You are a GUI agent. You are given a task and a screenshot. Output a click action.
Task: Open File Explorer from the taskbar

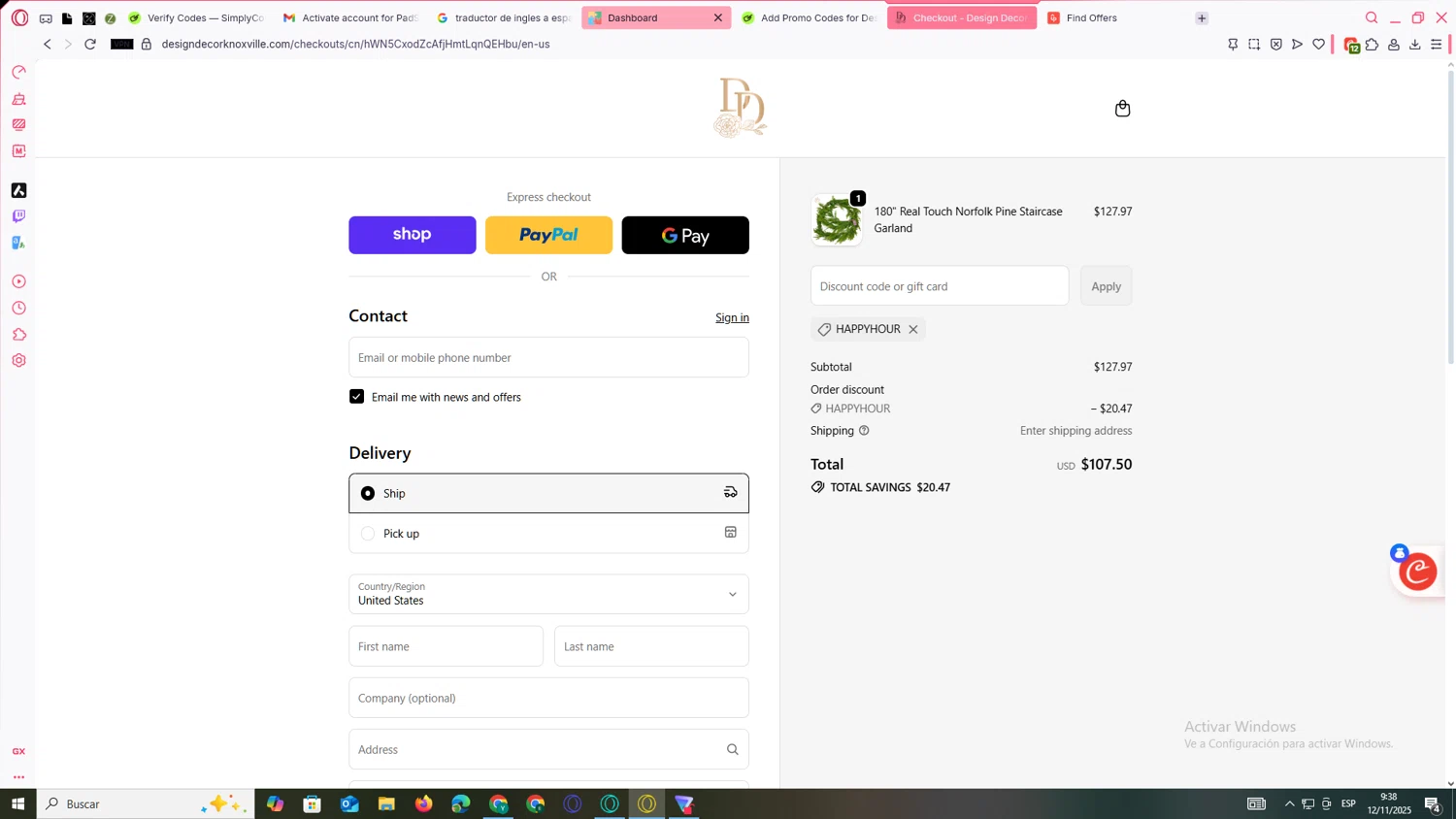(386, 803)
